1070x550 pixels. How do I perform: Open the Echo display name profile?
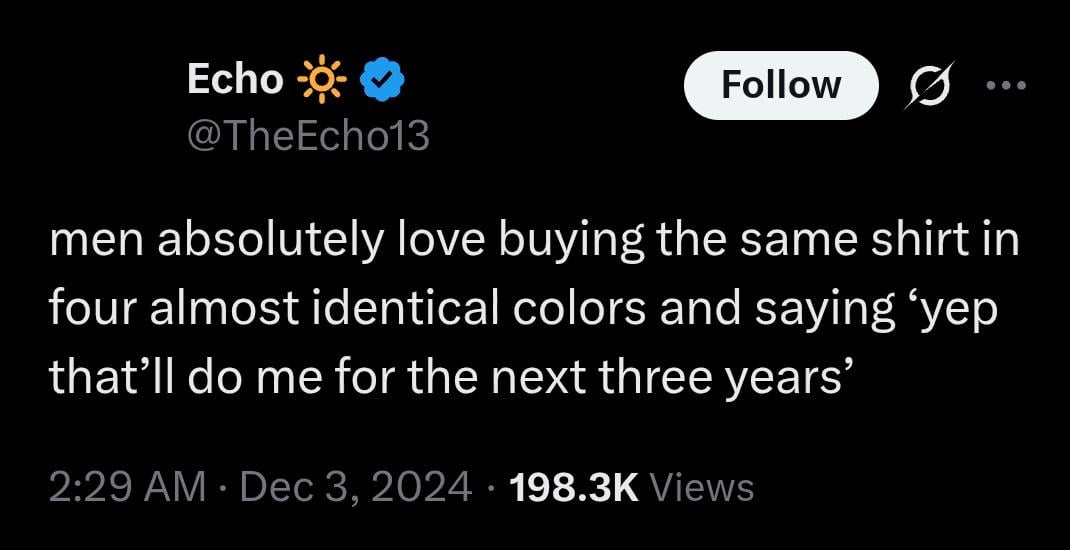235,81
